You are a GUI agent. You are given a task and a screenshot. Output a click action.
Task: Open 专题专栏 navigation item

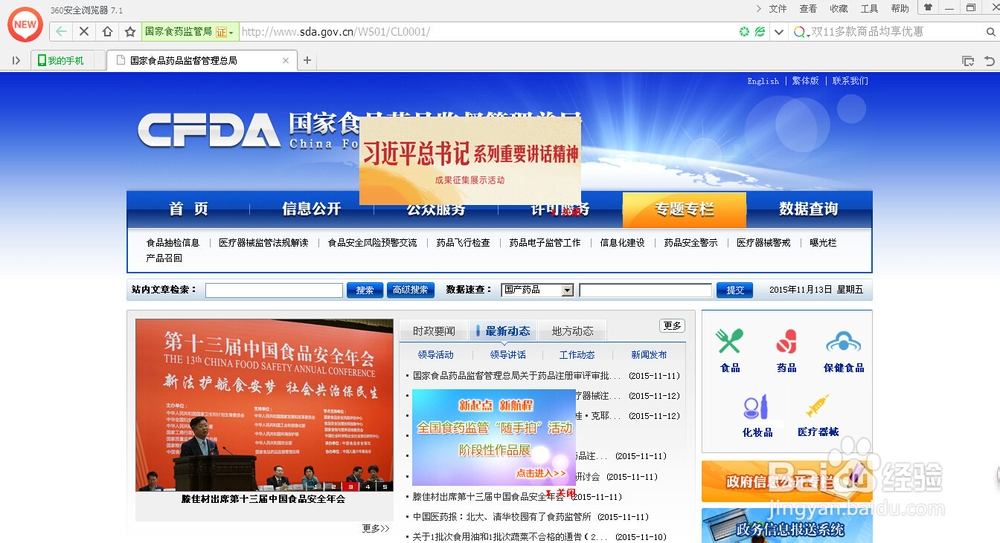coord(684,209)
